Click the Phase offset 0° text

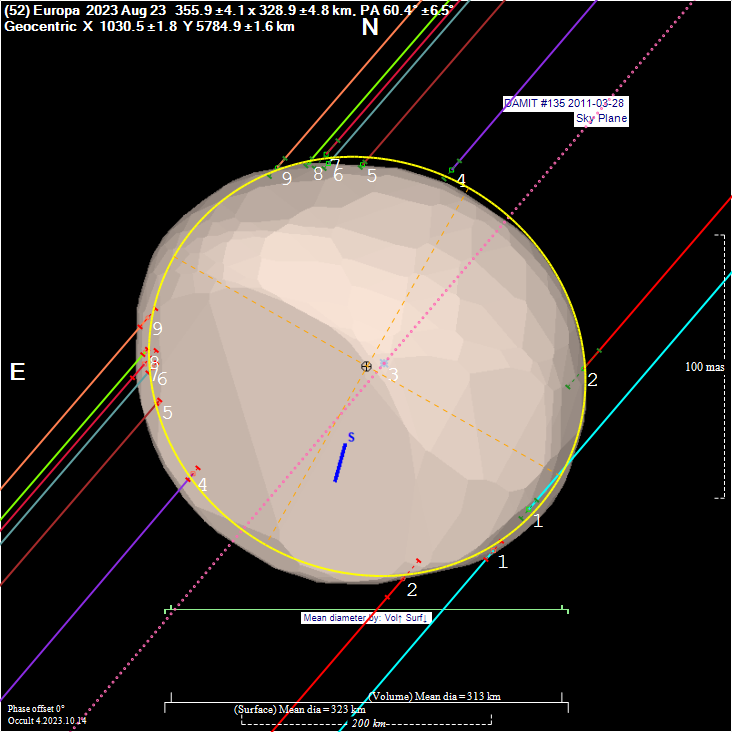tap(36, 708)
